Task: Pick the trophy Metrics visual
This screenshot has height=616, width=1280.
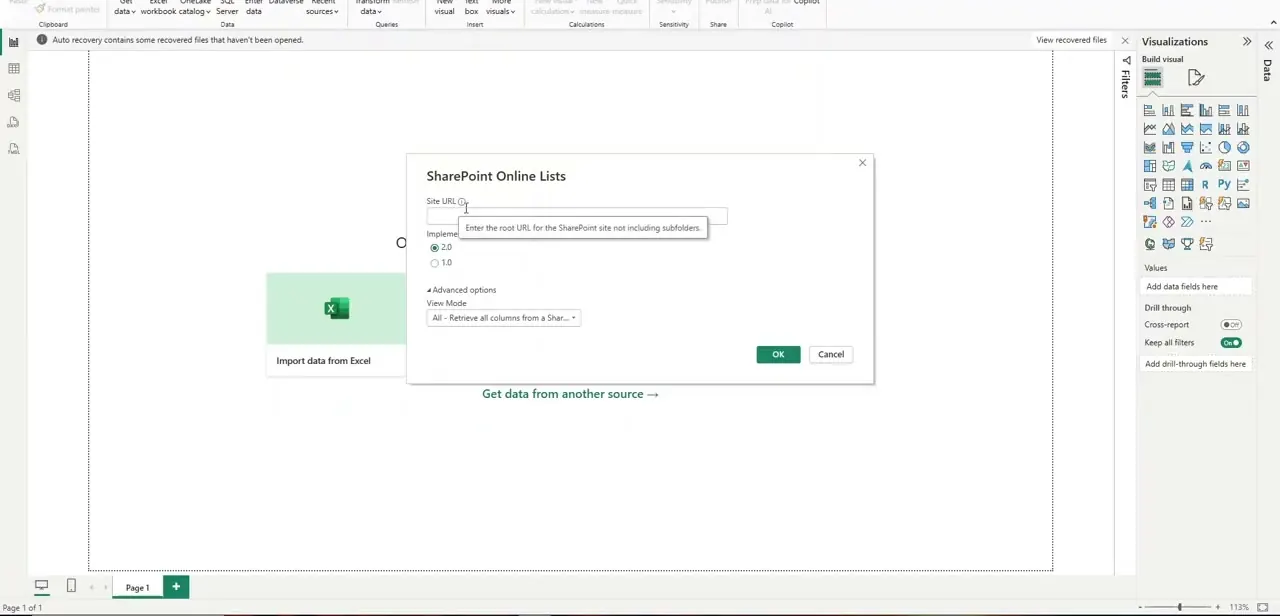Action: (1187, 244)
